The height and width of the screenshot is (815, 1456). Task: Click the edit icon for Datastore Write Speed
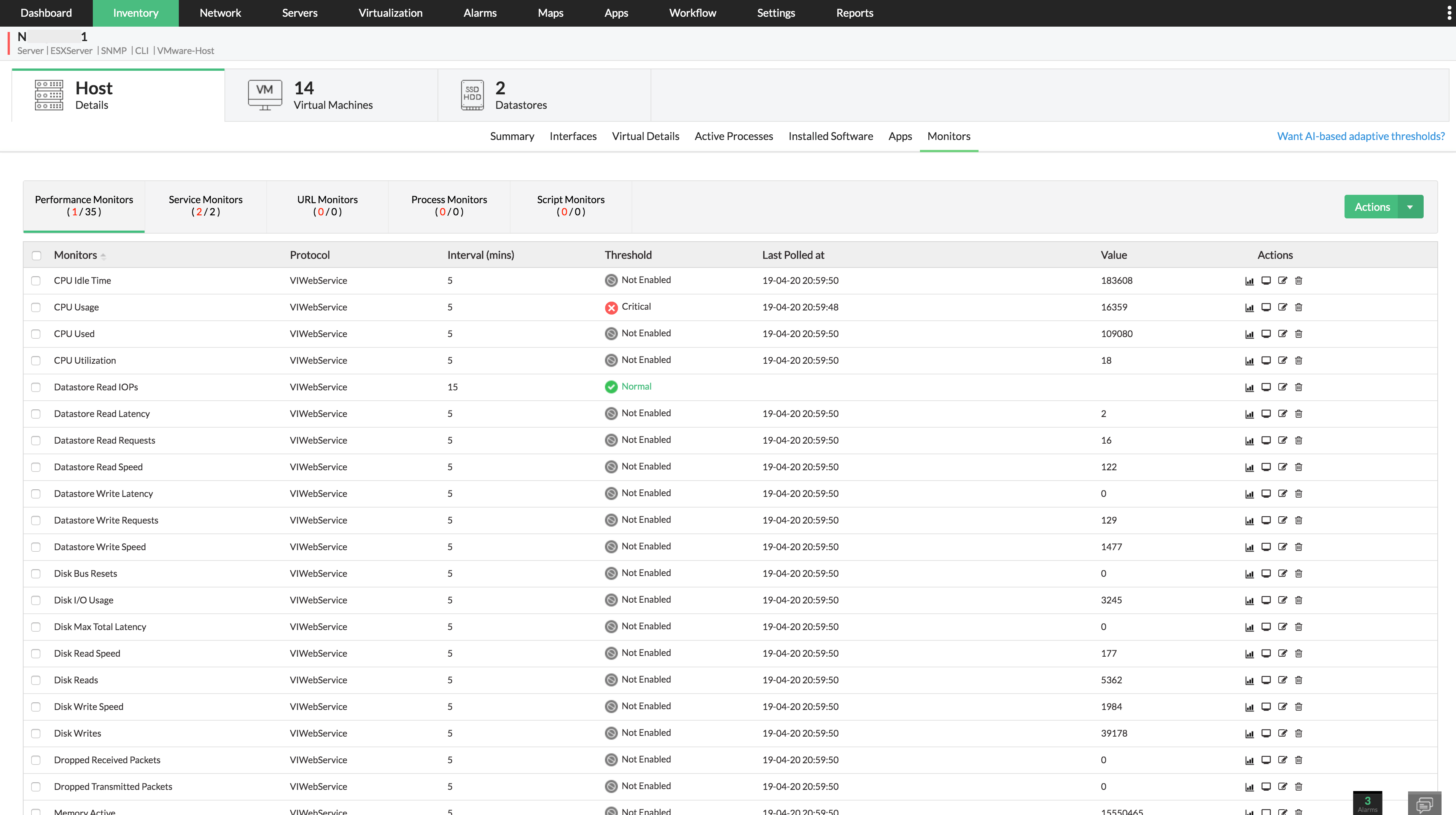(x=1283, y=546)
